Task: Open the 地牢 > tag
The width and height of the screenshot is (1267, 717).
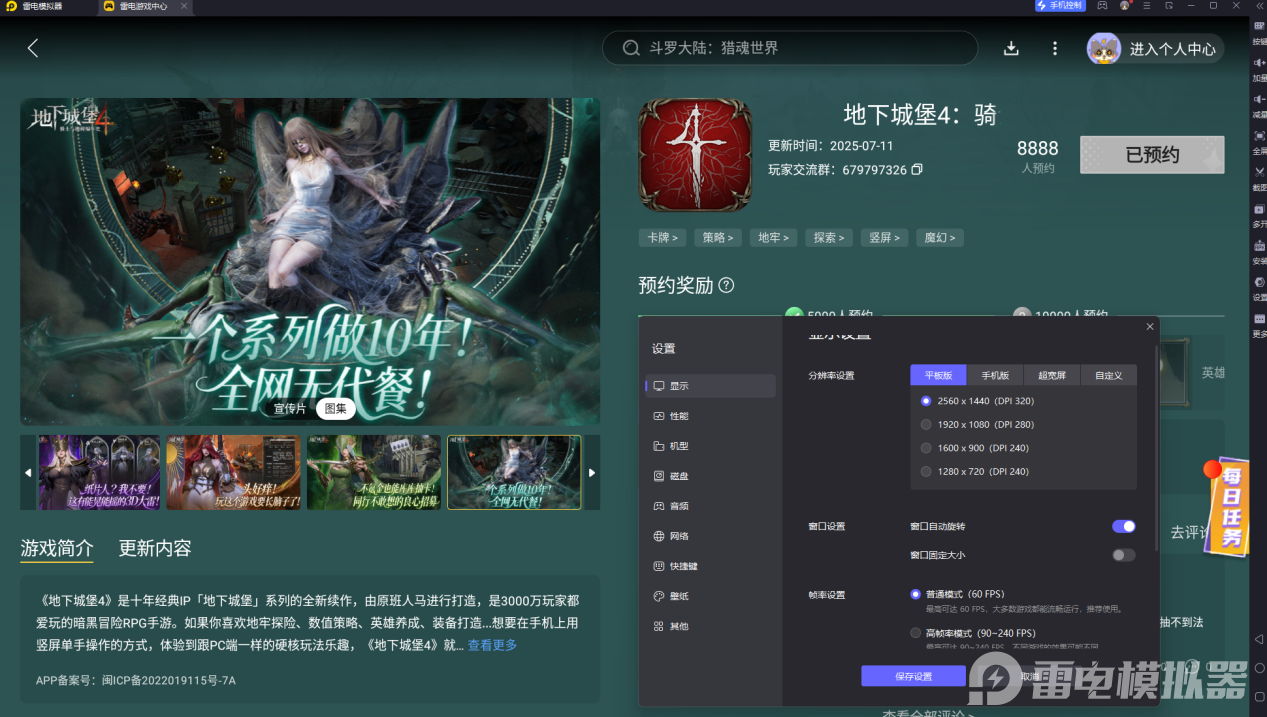Action: 773,238
